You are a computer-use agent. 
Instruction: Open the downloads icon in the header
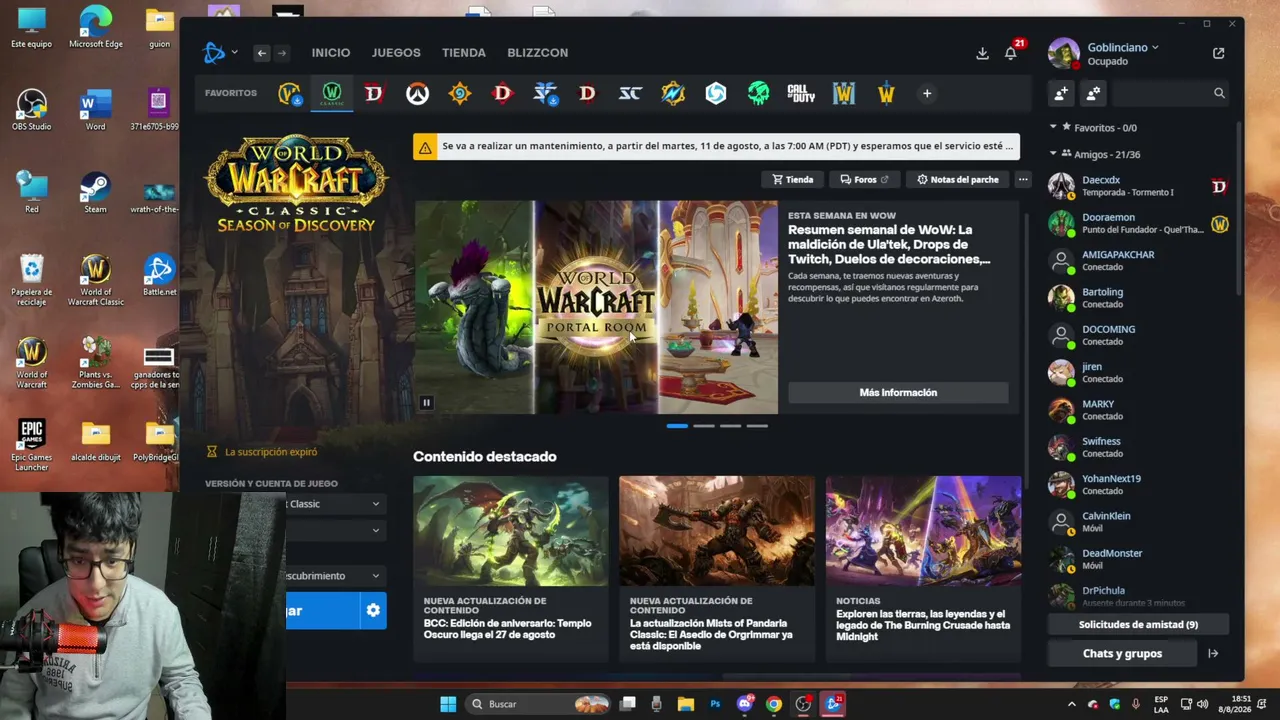click(982, 53)
